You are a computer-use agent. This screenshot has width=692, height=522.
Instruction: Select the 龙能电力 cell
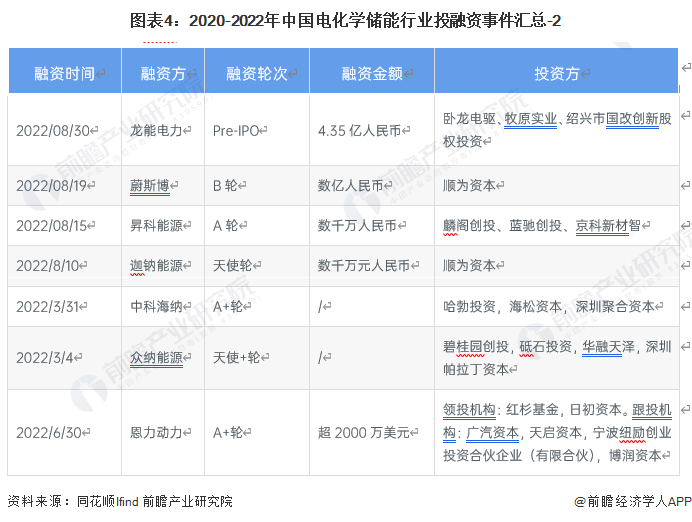click(163, 130)
